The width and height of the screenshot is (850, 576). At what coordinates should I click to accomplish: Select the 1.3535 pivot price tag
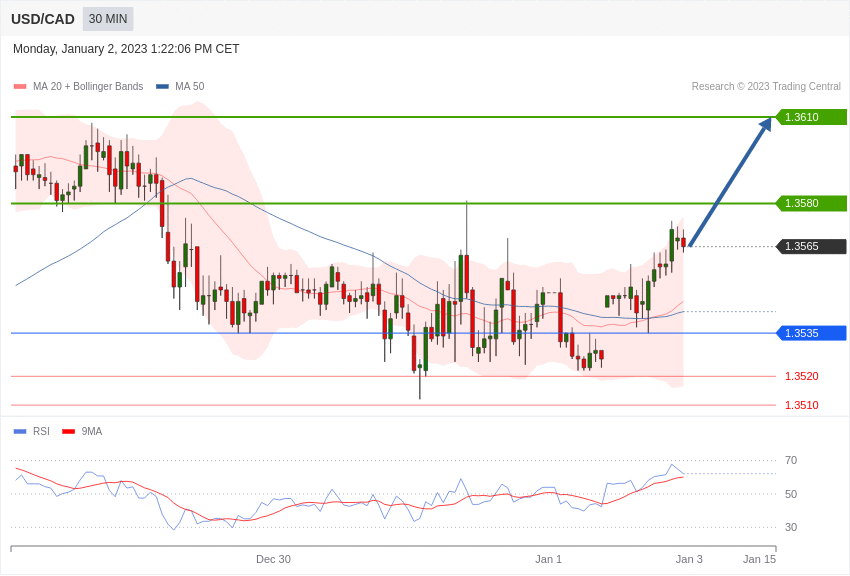(x=811, y=333)
